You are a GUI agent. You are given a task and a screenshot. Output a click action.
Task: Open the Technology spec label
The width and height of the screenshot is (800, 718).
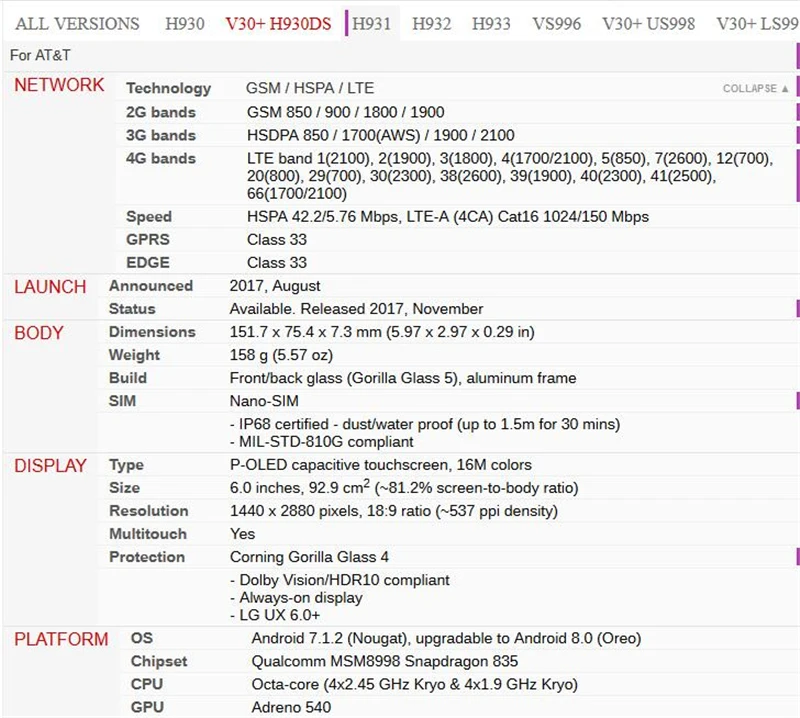[169, 88]
